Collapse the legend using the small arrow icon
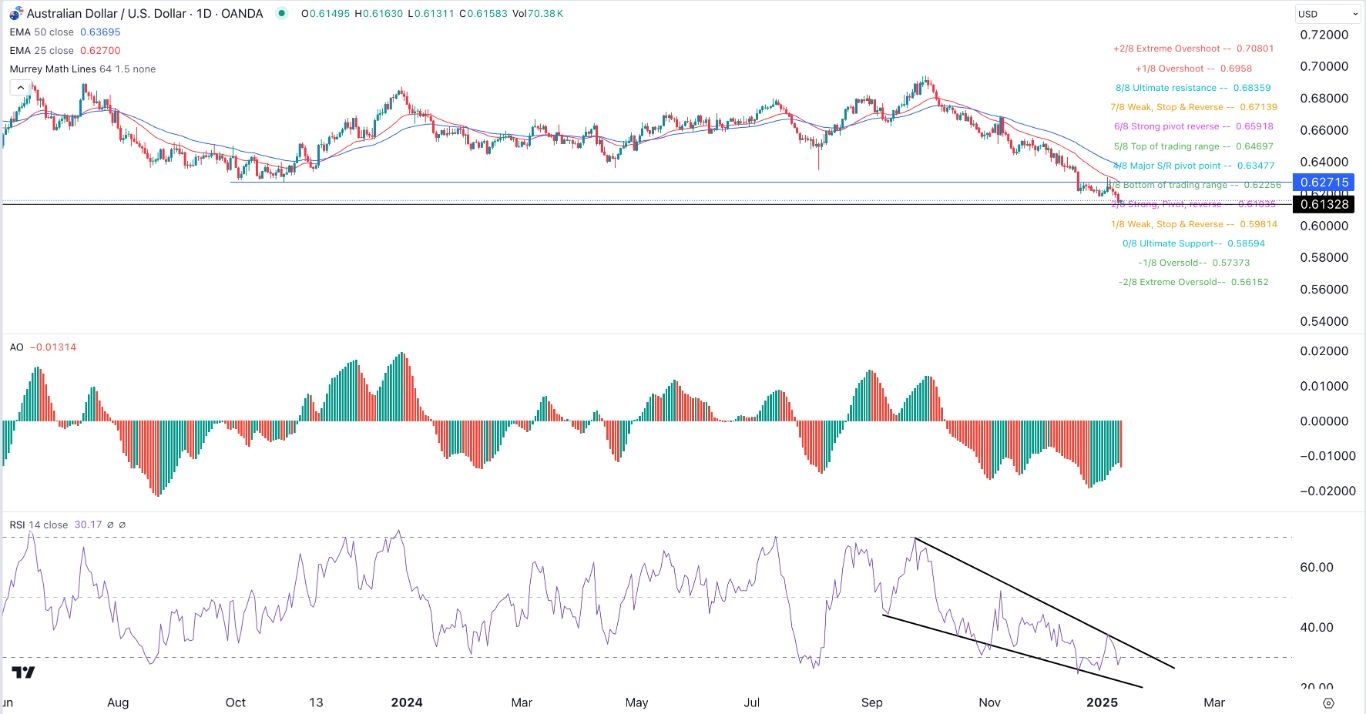The height and width of the screenshot is (714, 1366). pos(20,86)
